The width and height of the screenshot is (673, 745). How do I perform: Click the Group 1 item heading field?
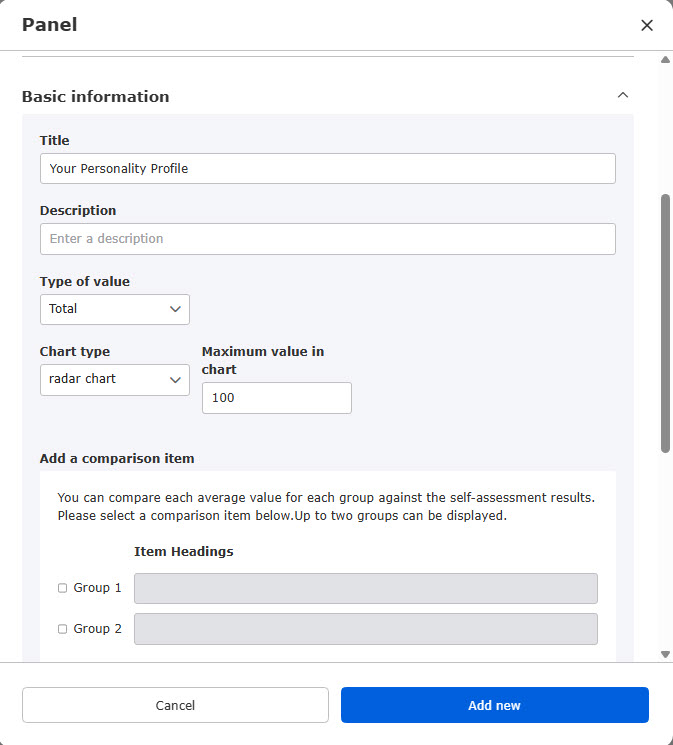[365, 588]
